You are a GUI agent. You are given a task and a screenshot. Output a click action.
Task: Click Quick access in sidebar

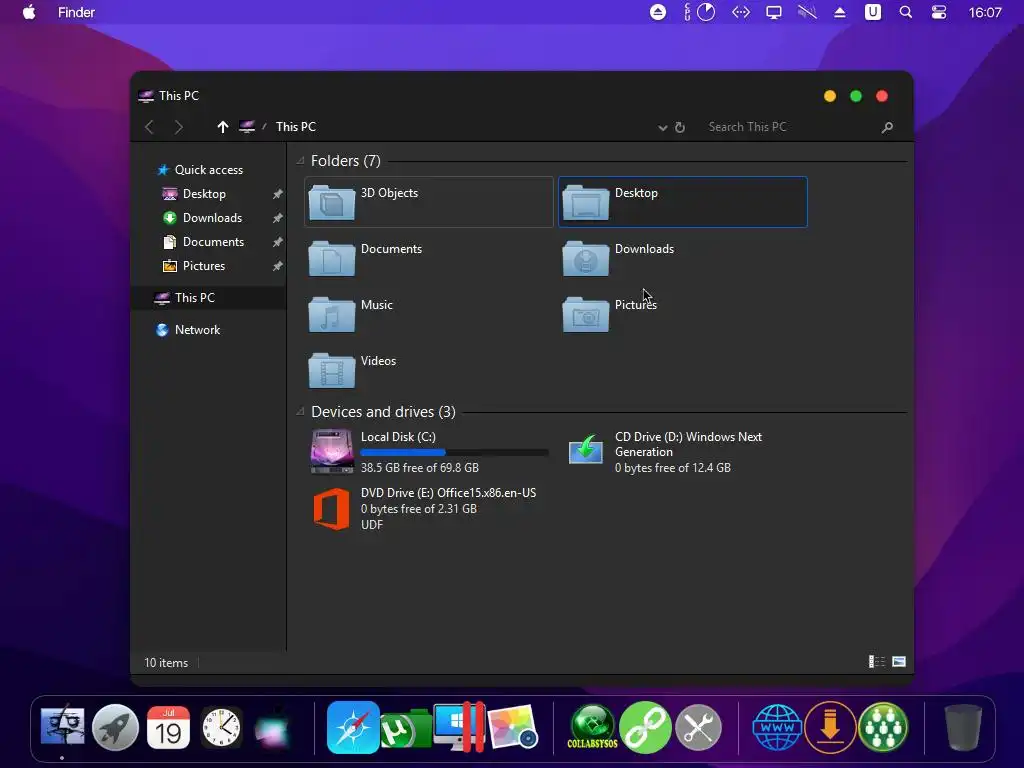(200, 170)
